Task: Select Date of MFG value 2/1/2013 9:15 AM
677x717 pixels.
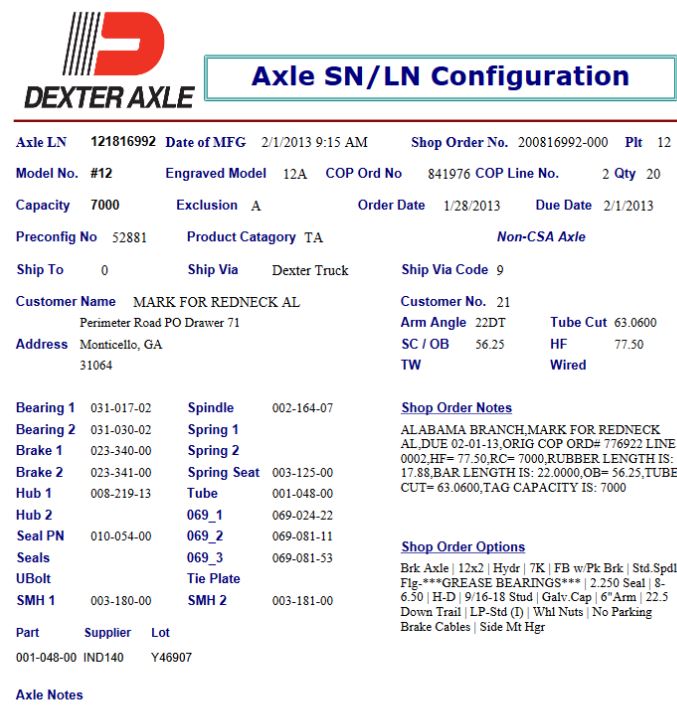Action: tap(314, 142)
